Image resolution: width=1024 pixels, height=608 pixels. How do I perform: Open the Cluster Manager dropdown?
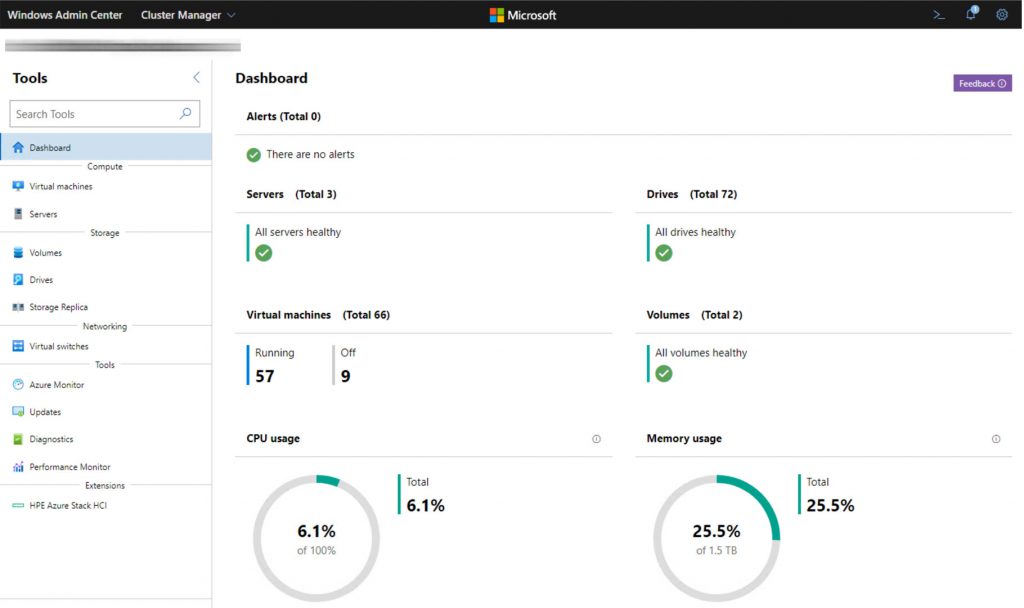coord(188,15)
